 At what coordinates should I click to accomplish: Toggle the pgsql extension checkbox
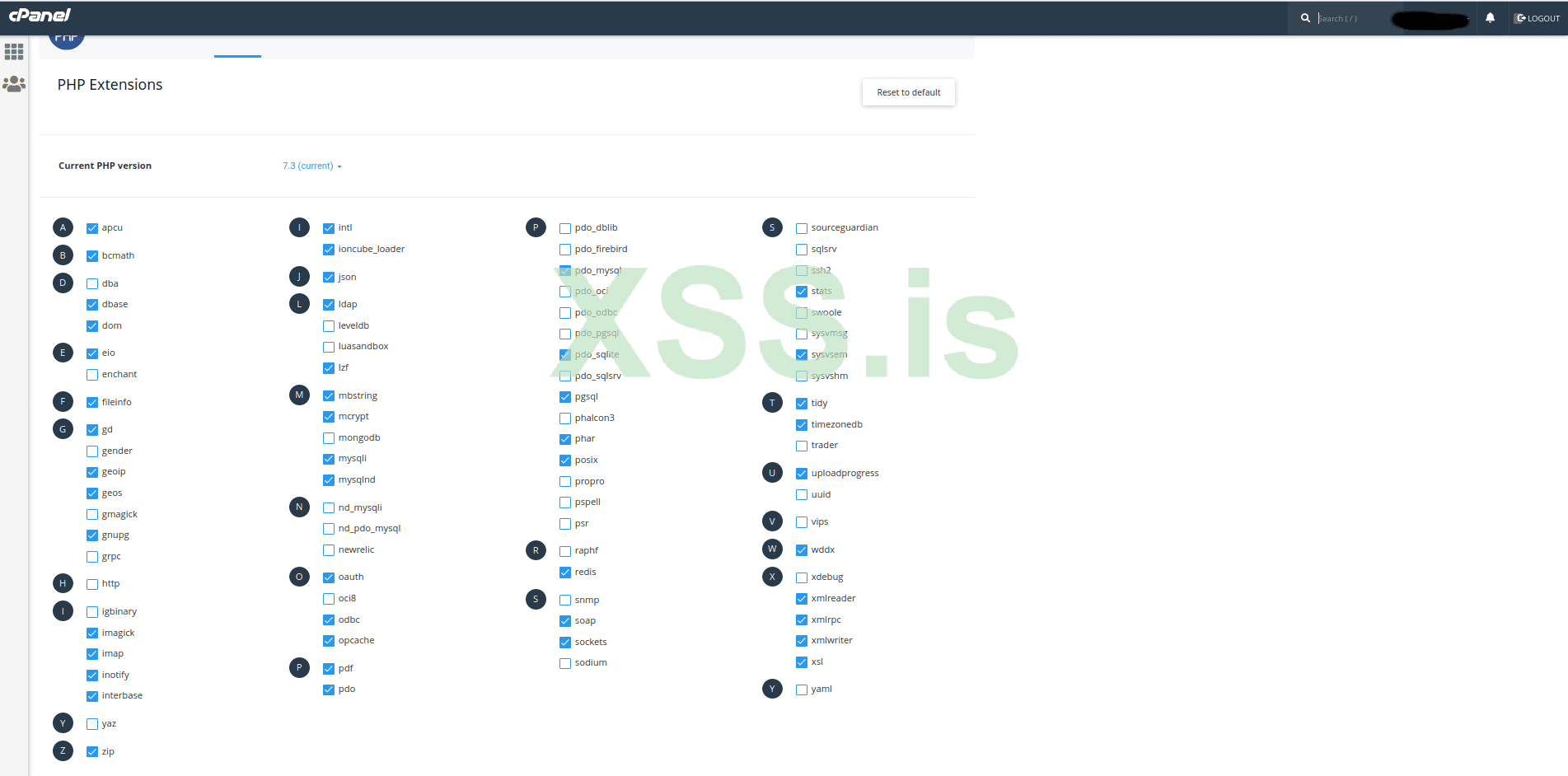pos(565,397)
